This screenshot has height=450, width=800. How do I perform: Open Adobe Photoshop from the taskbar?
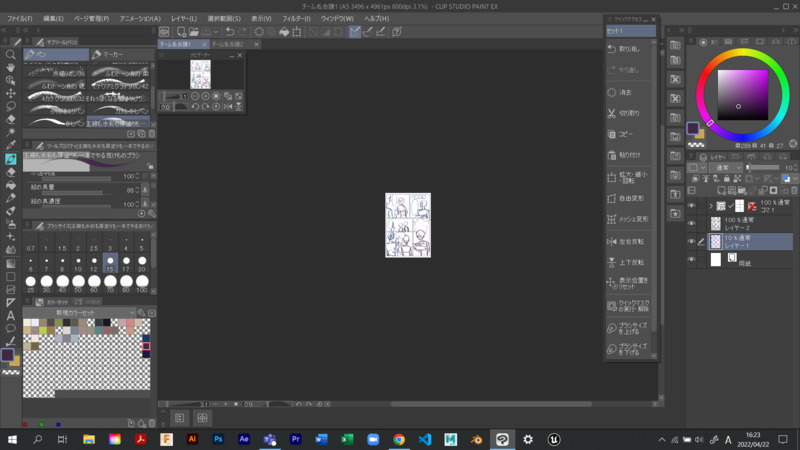coord(218,439)
